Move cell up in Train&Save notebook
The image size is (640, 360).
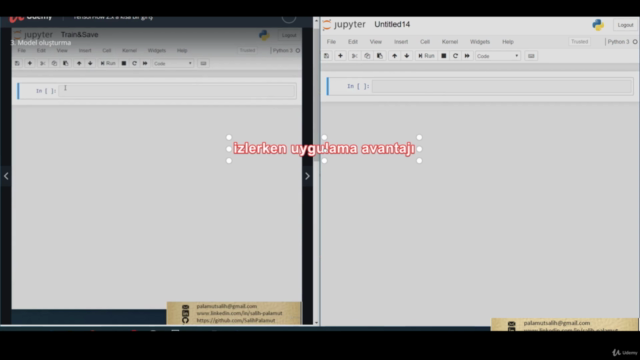coord(79,63)
